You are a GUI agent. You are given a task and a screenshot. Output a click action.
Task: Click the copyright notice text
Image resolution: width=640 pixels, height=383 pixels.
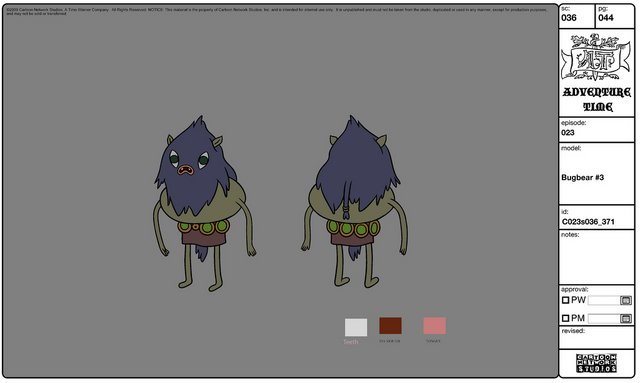(x=277, y=11)
